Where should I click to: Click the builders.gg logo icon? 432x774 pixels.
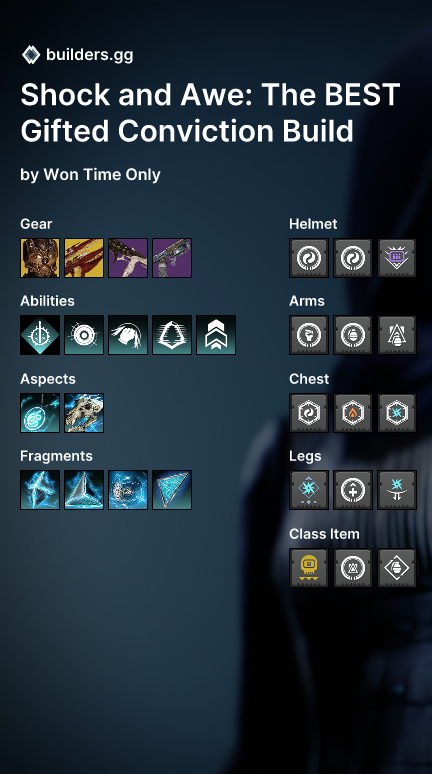[31, 55]
